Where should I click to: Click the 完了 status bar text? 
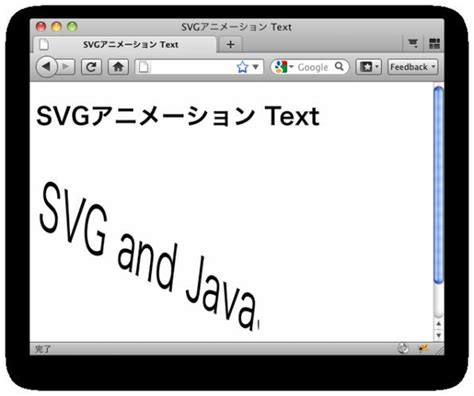pyautogui.click(x=43, y=349)
